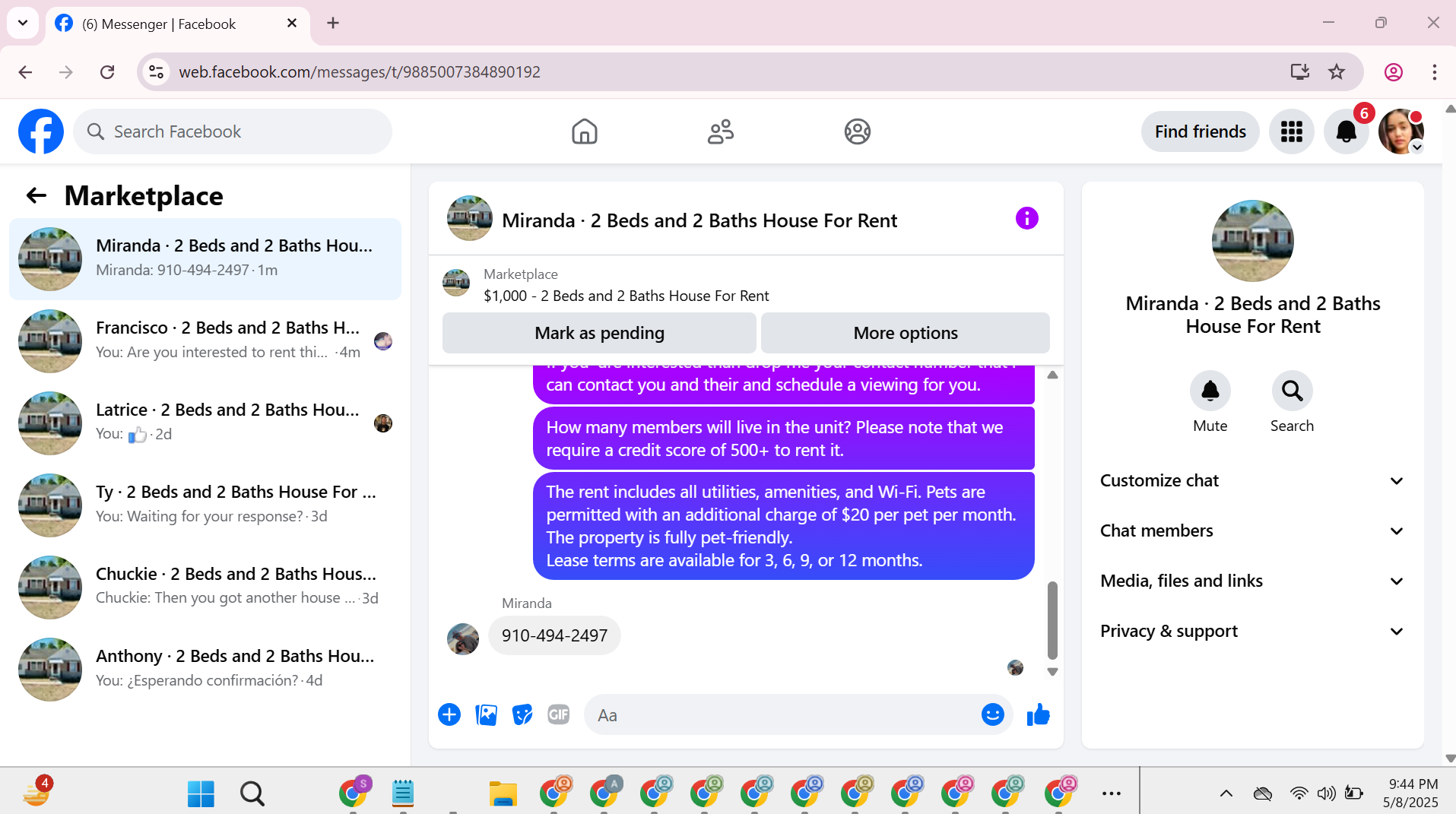Open new browser tab plus button
Screen dimensions: 1456x814
[x=333, y=24]
